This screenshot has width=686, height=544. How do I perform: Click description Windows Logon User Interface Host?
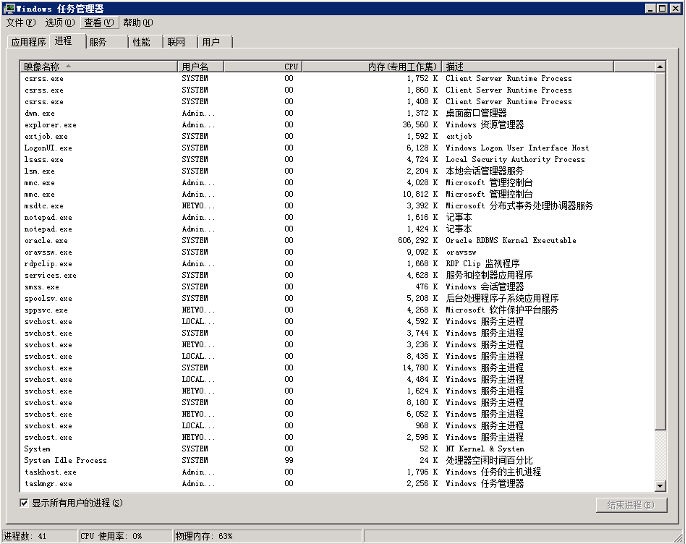pyautogui.click(x=517, y=148)
